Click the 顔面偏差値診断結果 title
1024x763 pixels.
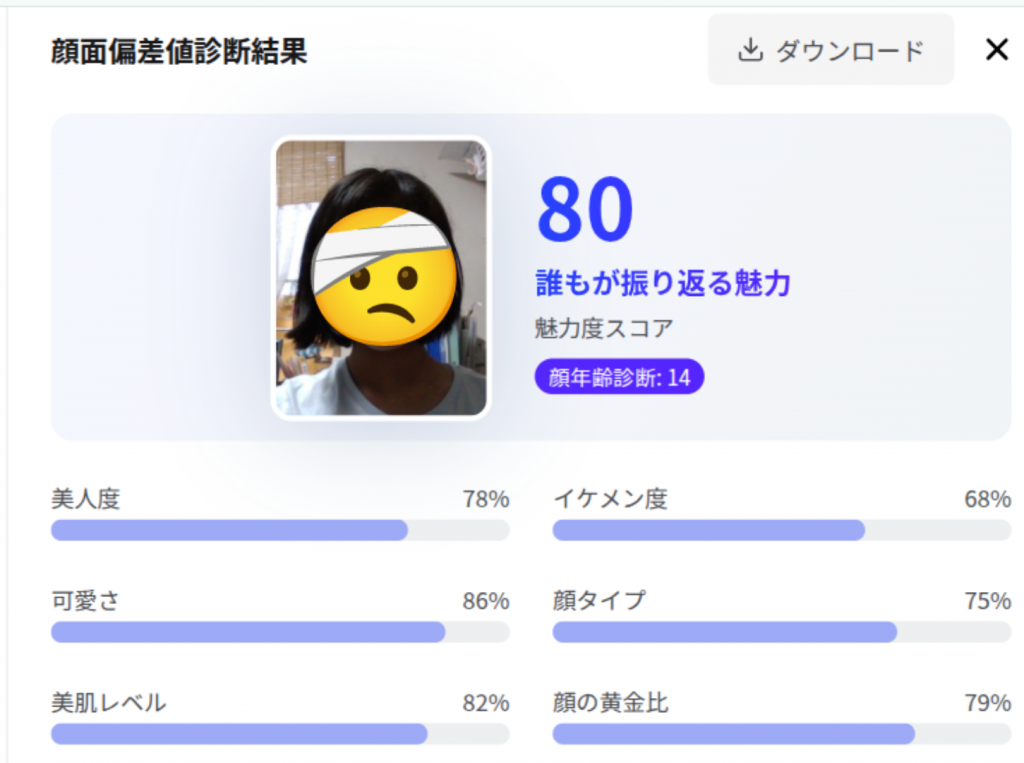[179, 51]
